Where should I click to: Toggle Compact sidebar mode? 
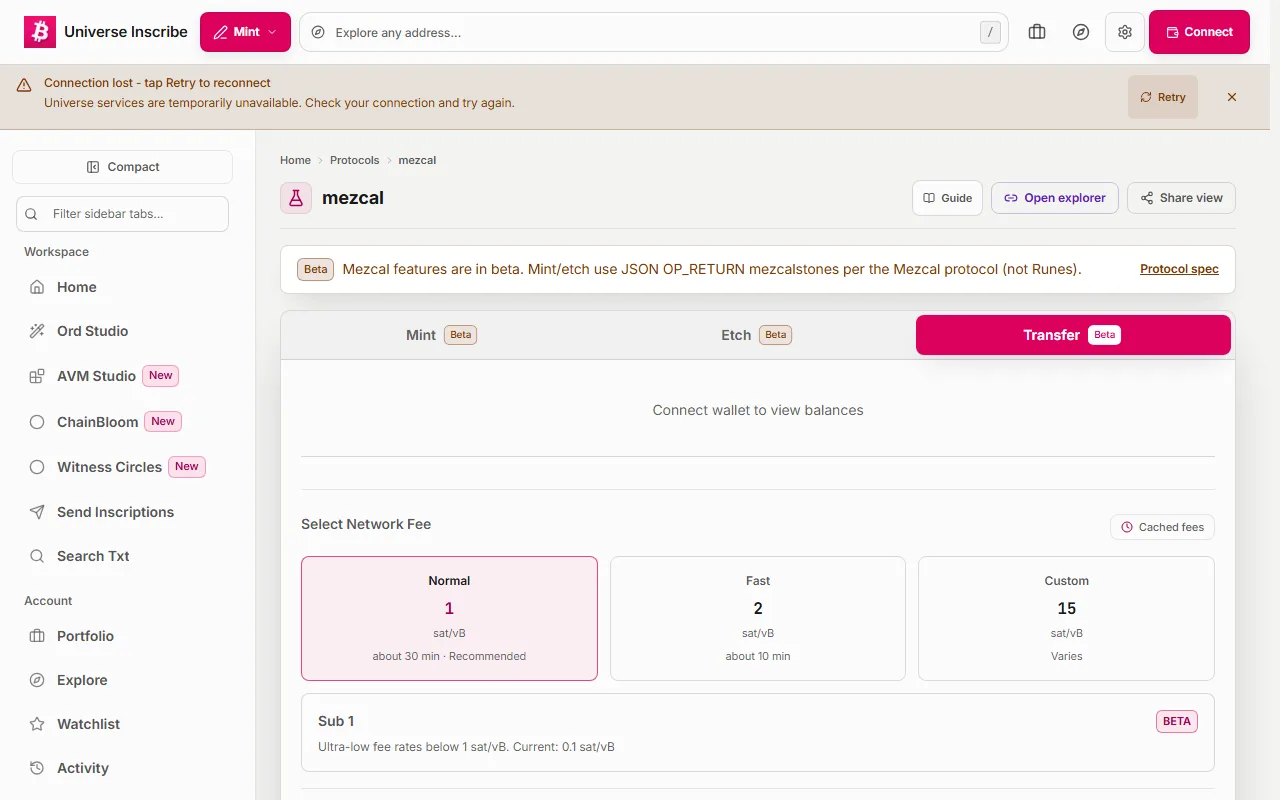tap(122, 167)
